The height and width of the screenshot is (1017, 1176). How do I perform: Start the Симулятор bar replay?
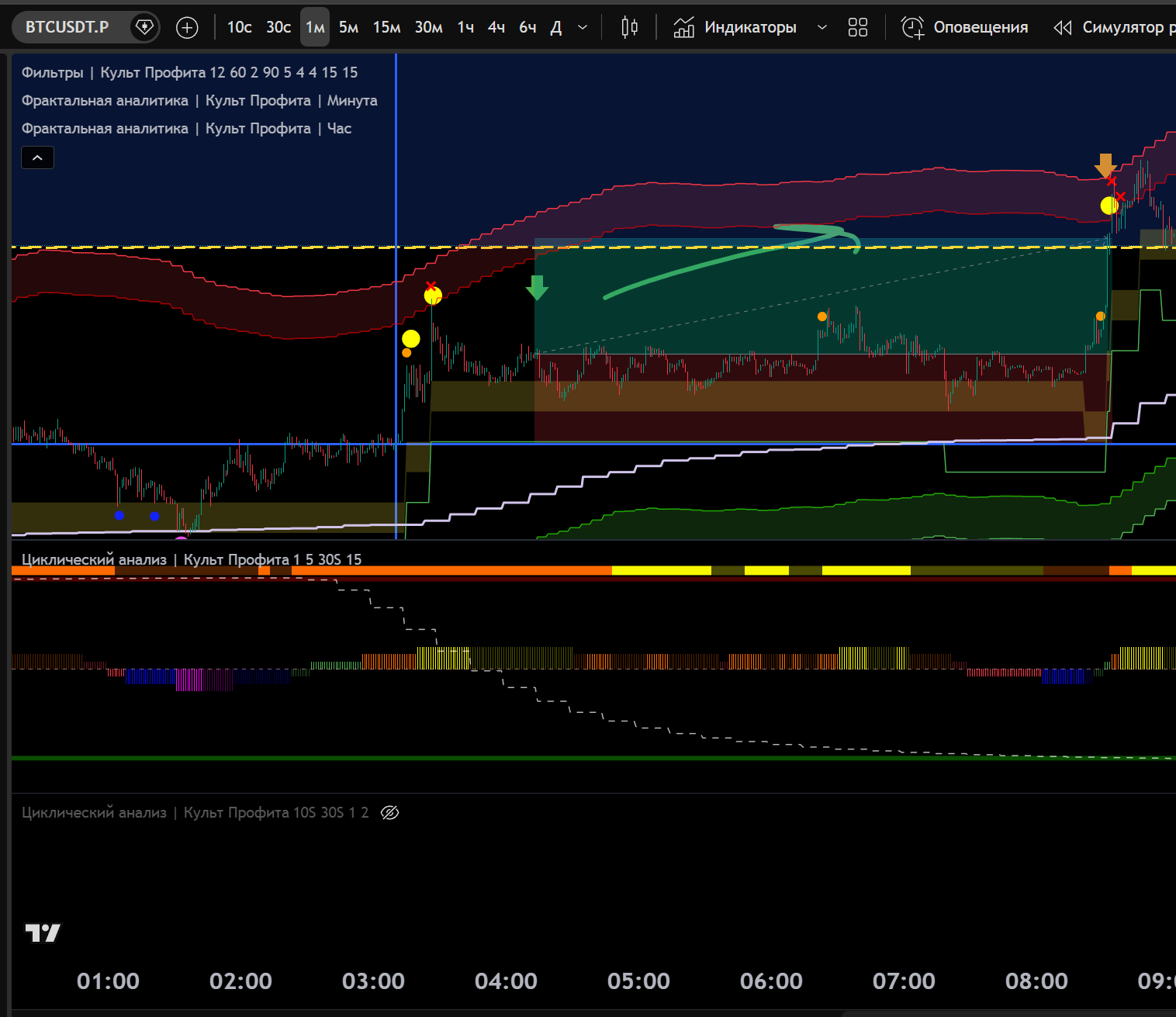(x=1113, y=28)
